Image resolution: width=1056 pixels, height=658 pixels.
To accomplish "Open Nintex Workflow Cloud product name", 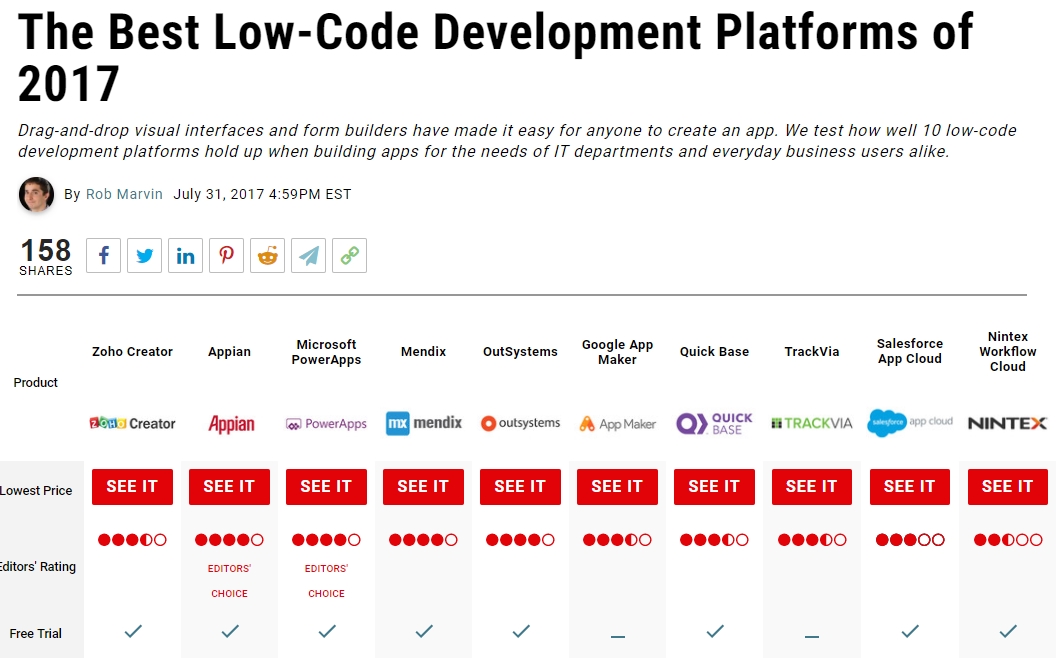I will [x=1008, y=352].
